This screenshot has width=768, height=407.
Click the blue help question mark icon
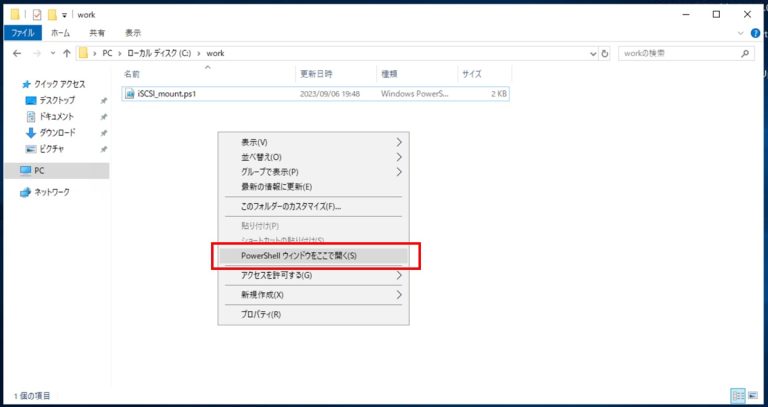tap(756, 33)
